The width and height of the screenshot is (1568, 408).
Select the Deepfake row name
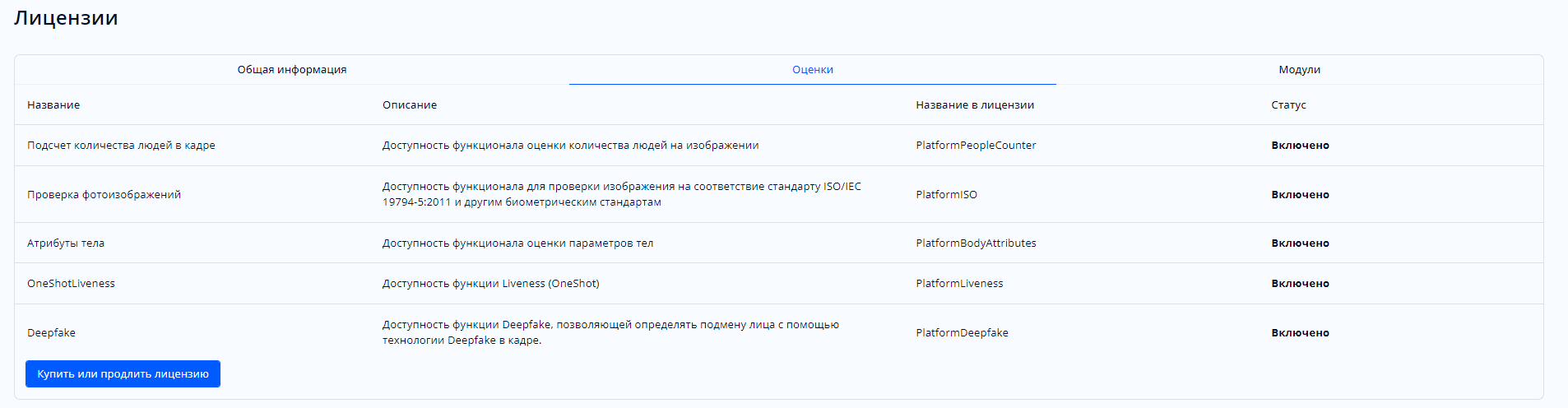pyautogui.click(x=51, y=333)
